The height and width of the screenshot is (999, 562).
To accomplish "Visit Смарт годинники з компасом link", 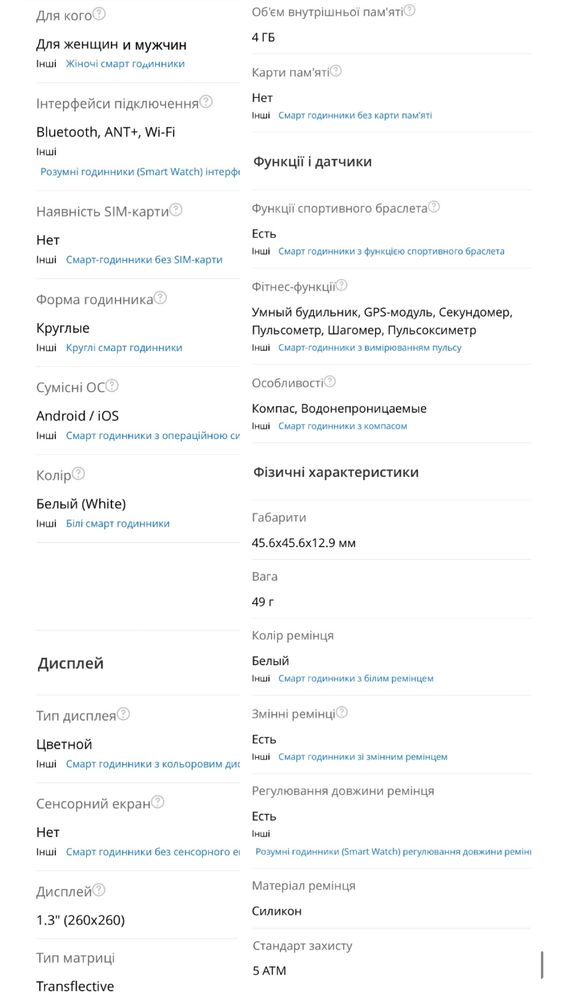I will pos(342,426).
